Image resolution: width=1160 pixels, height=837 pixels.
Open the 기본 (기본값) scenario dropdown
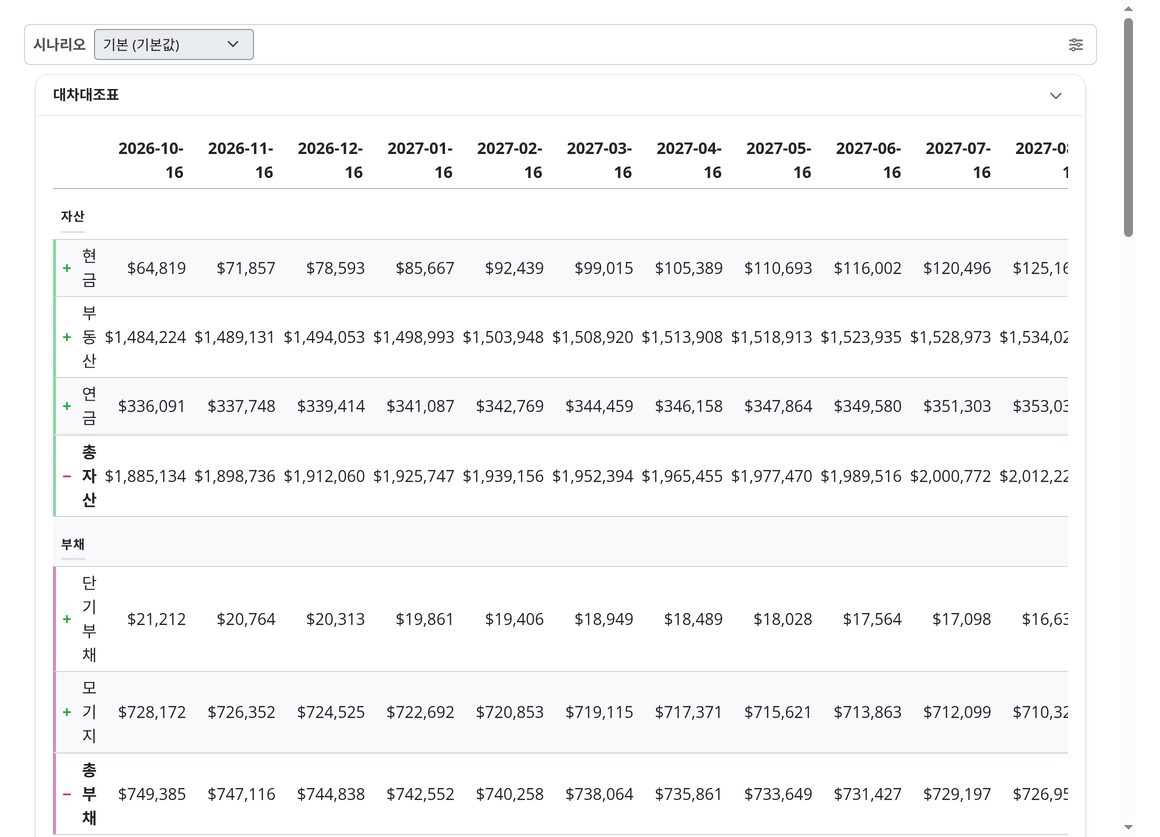(174, 44)
